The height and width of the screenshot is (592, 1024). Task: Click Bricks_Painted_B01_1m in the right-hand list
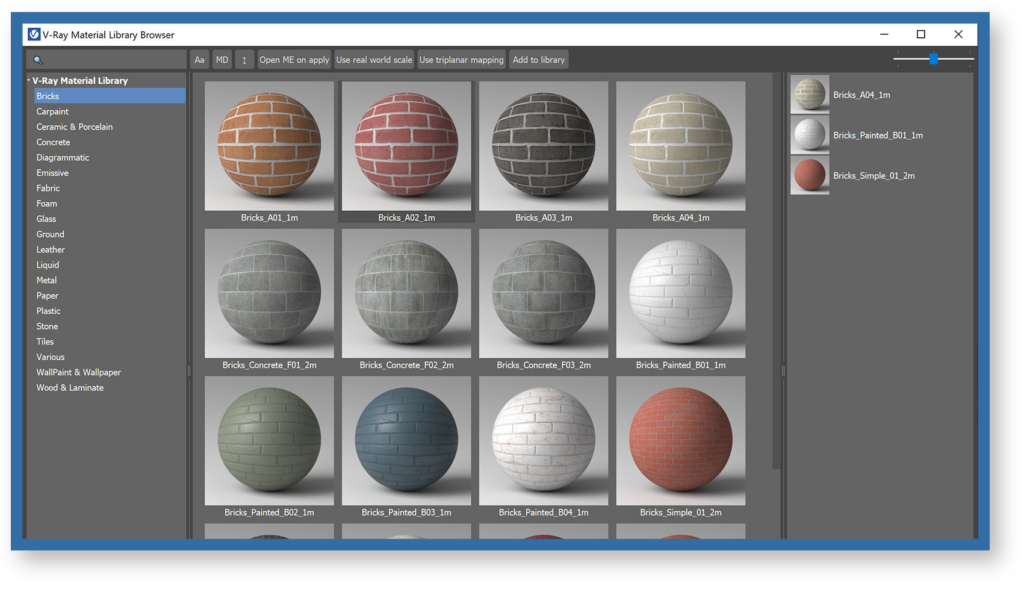coord(880,135)
